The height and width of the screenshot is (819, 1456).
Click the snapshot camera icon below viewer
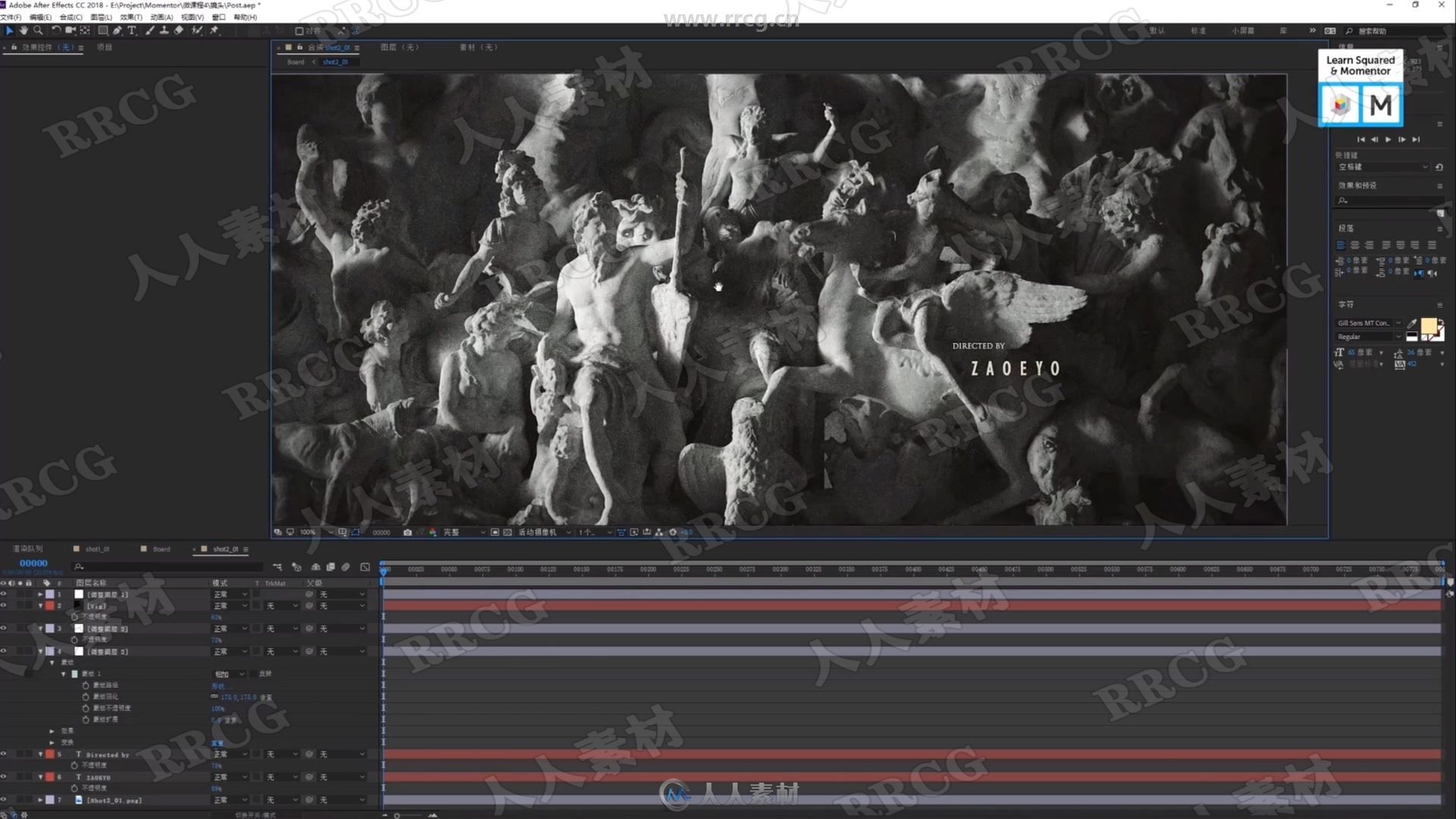pos(407,532)
